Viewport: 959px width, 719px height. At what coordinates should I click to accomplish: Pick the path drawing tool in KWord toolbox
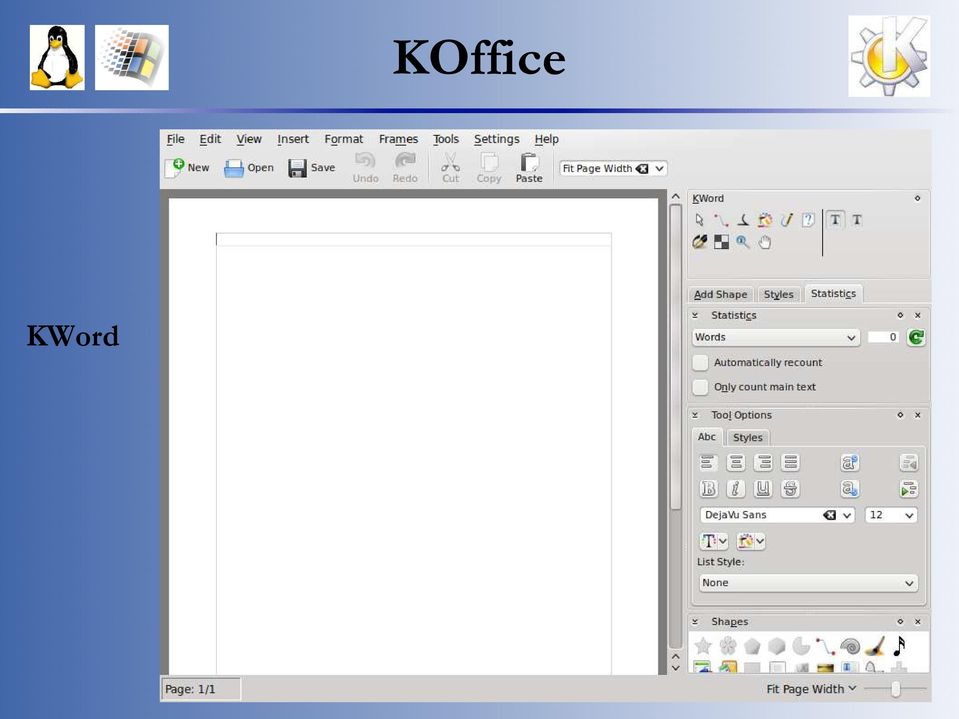click(x=721, y=220)
